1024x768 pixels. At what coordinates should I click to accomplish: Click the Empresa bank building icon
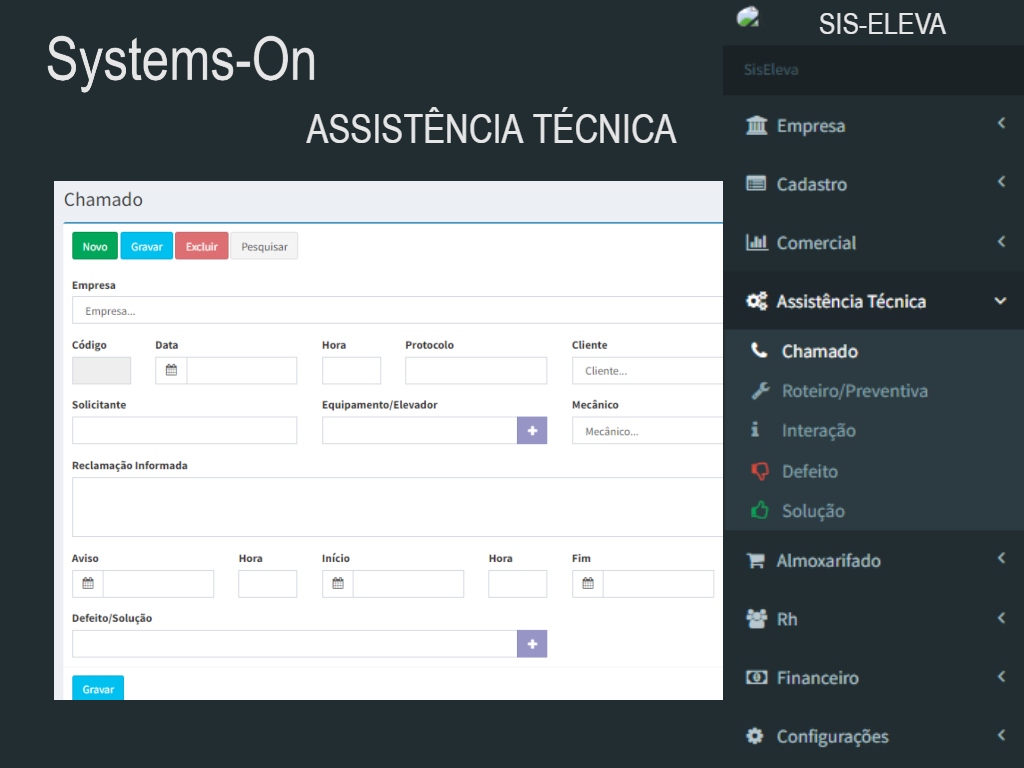click(x=756, y=125)
